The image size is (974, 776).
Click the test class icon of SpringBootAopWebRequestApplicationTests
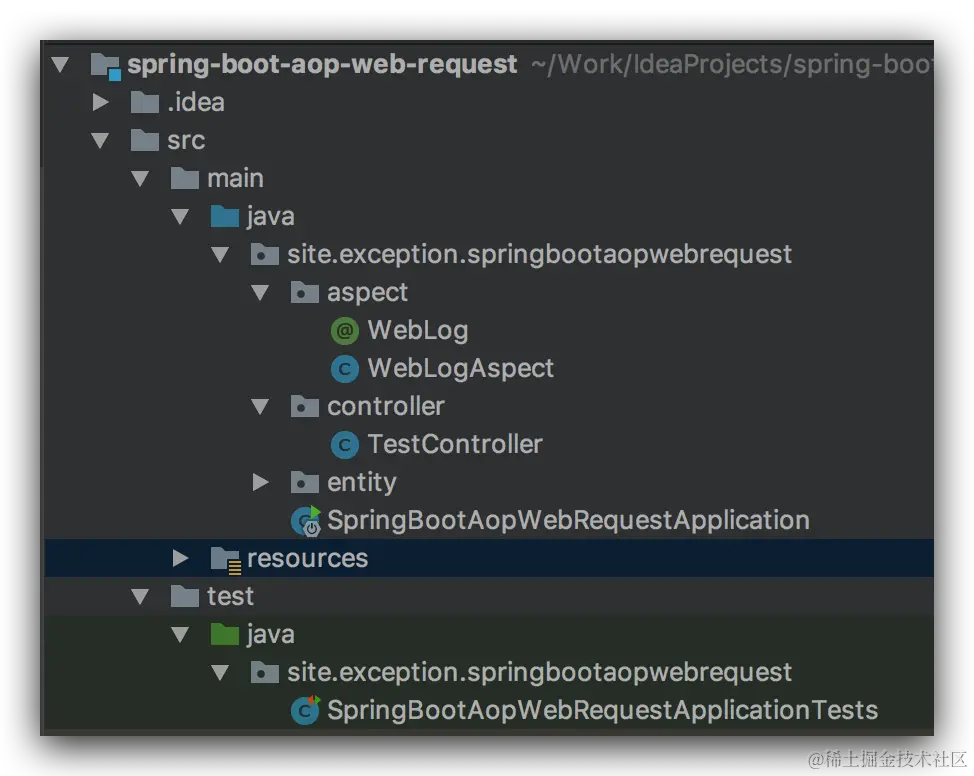[x=305, y=710]
